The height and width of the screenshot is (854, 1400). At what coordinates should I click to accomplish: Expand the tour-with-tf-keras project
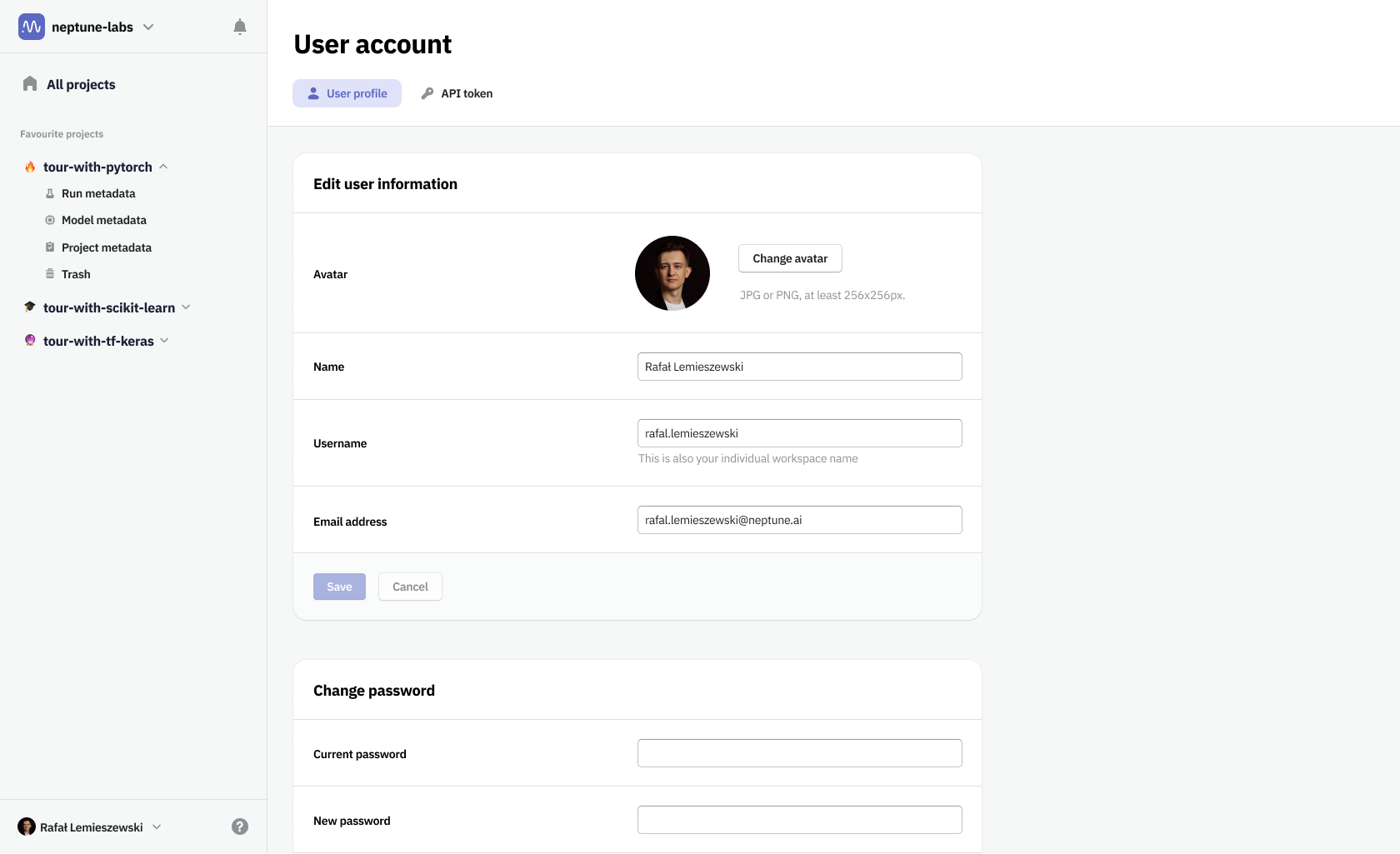(x=164, y=341)
